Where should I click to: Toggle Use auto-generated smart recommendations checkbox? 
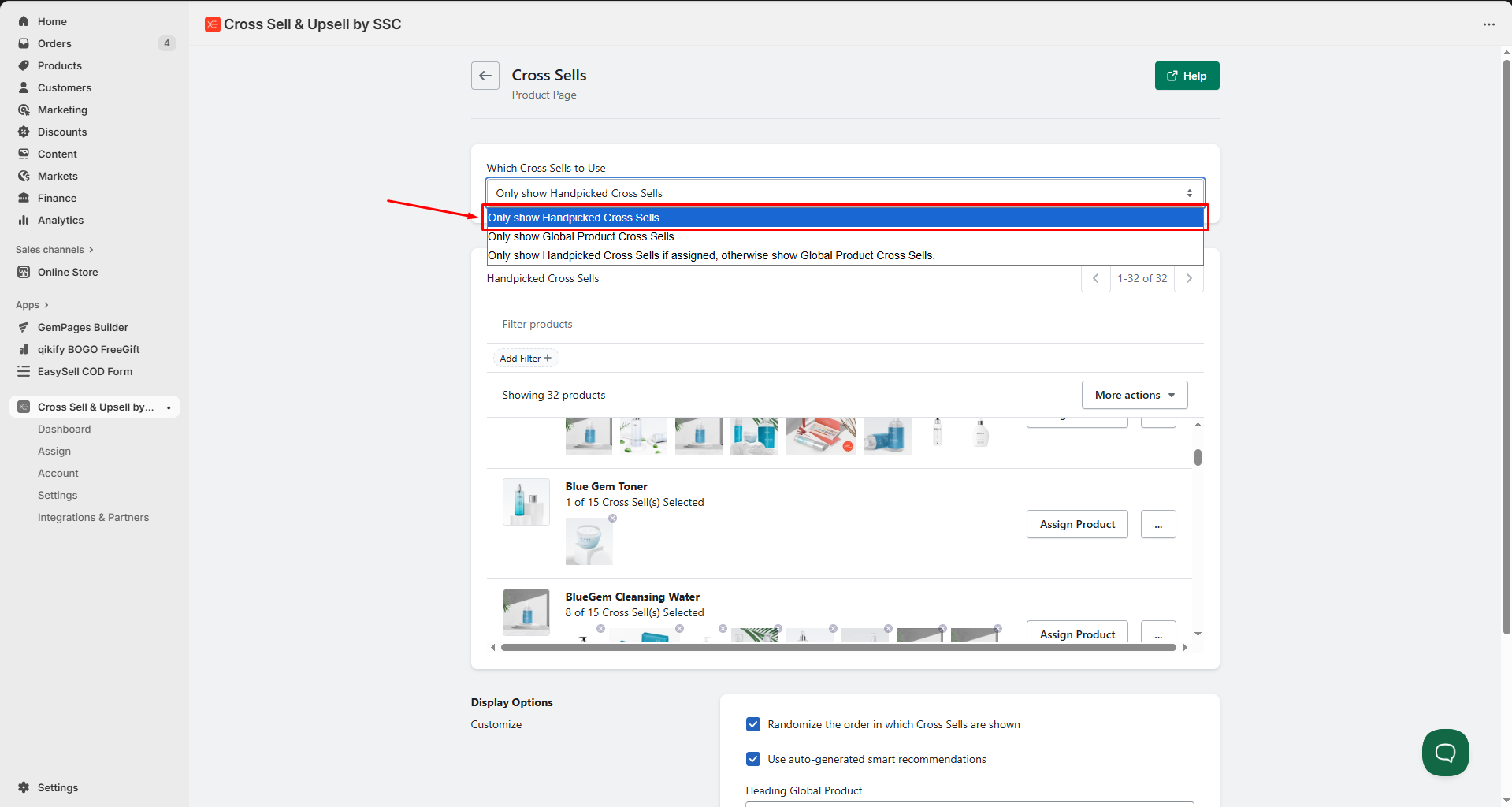pos(753,759)
